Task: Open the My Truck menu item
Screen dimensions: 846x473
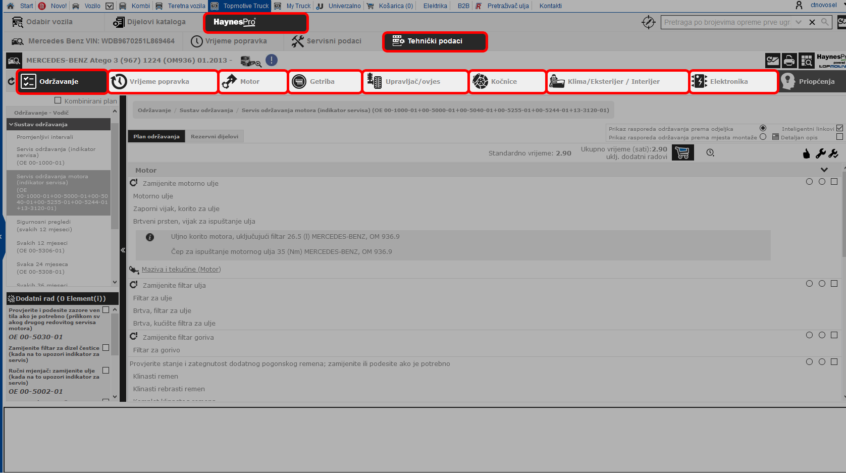Action: 298,5
